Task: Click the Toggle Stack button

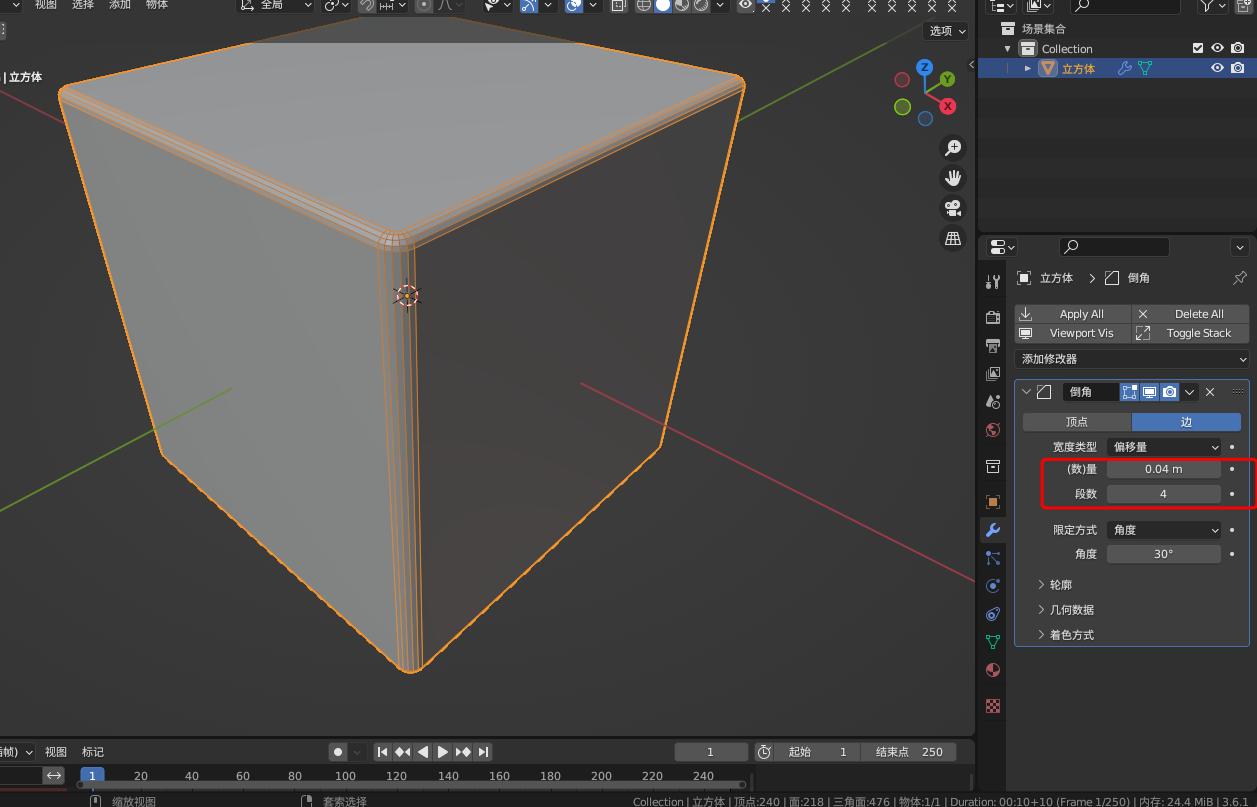Action: click(1191, 333)
